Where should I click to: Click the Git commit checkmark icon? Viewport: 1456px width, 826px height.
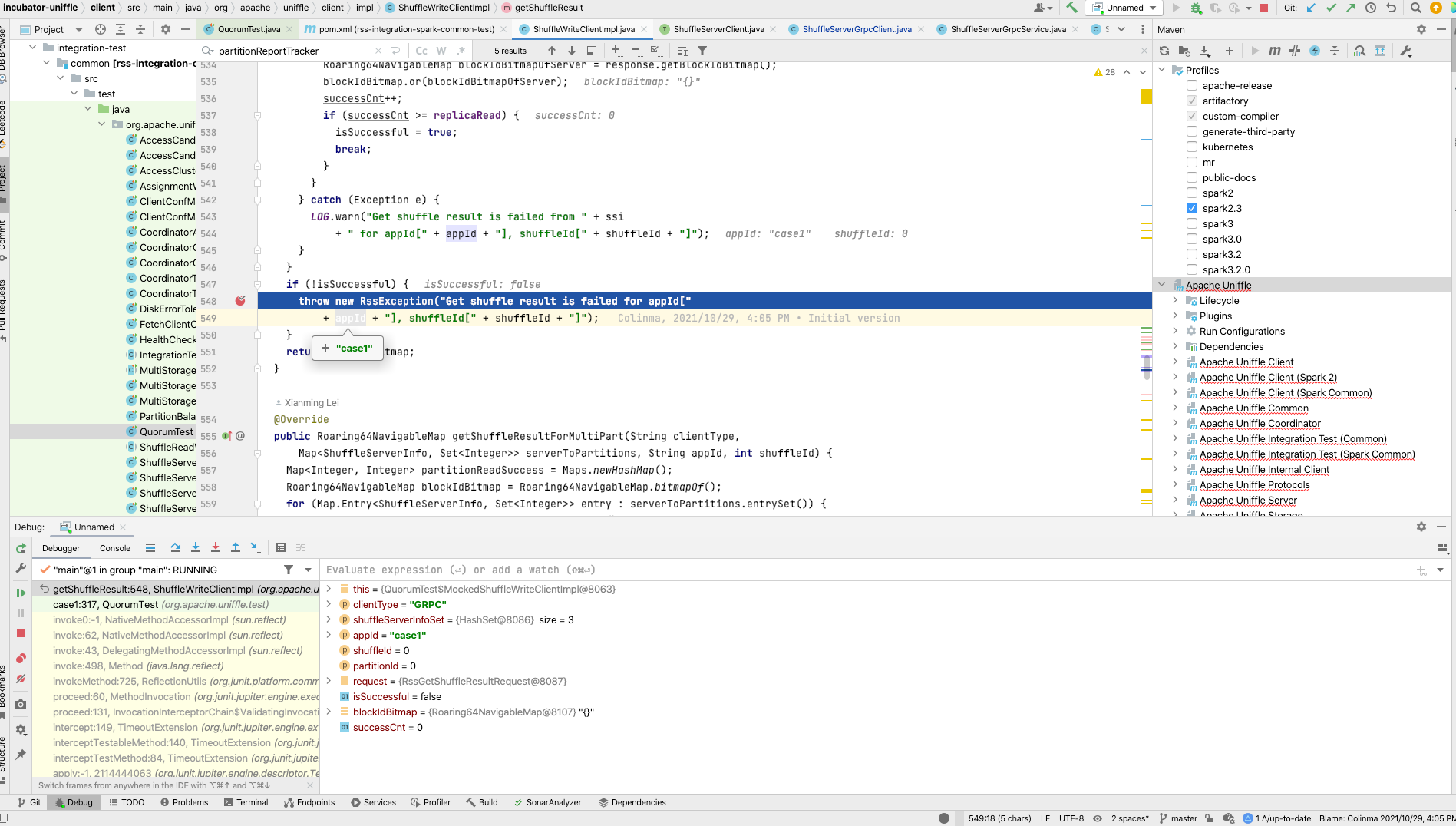point(1331,8)
